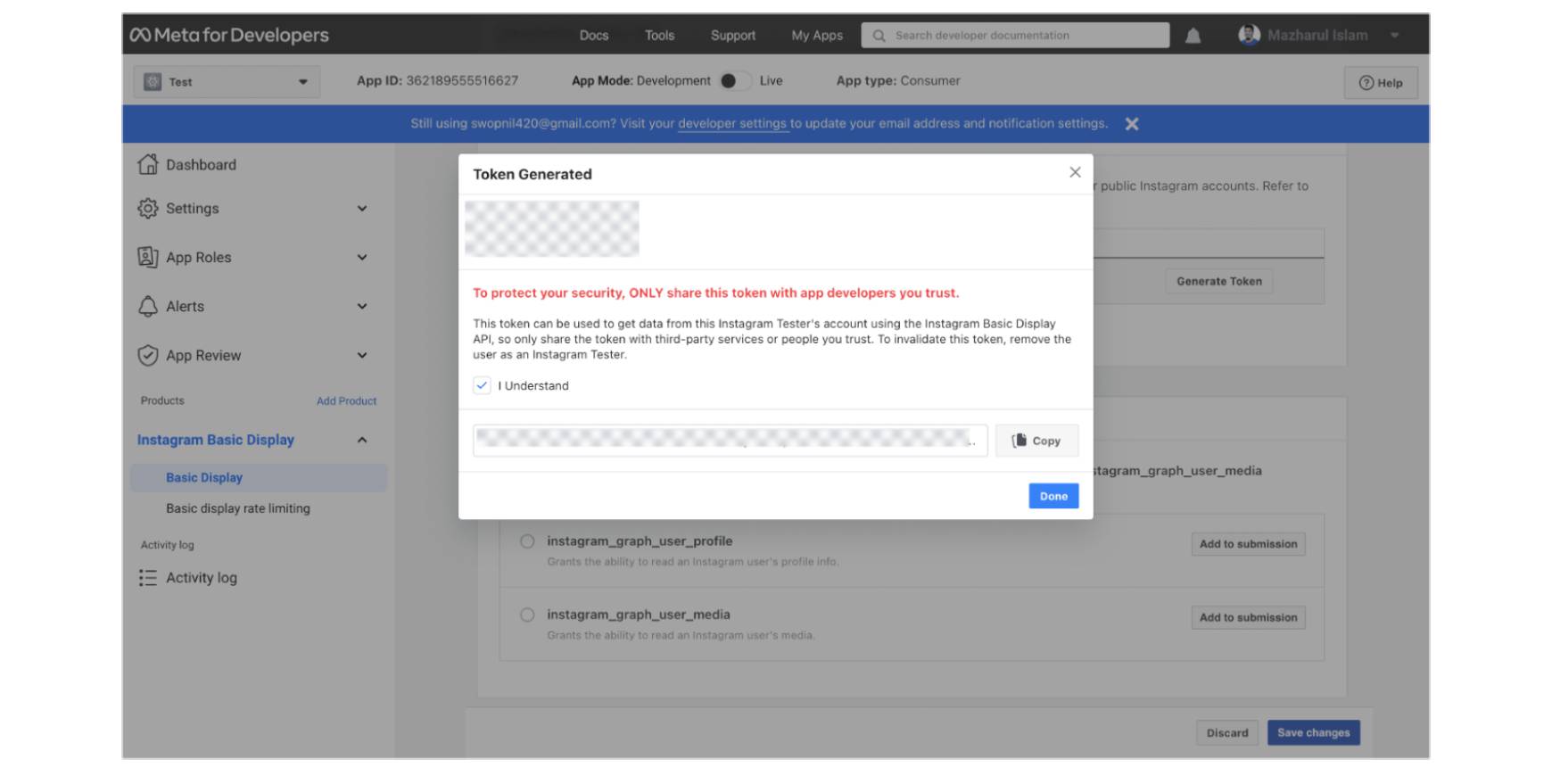Click the Help question mark button
Screen dimensions: 1552x784
click(1381, 83)
